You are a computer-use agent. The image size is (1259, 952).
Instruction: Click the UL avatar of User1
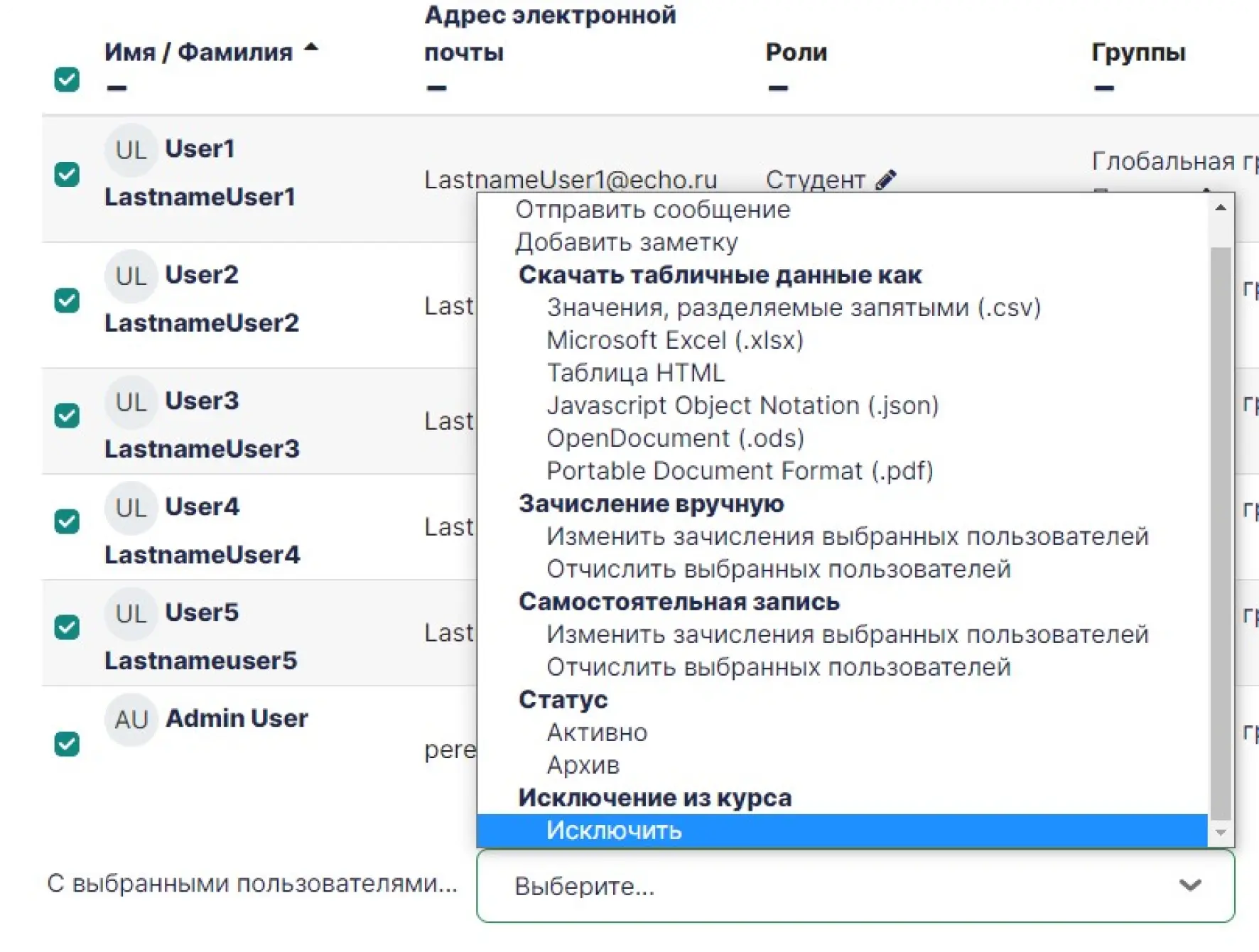(x=131, y=150)
